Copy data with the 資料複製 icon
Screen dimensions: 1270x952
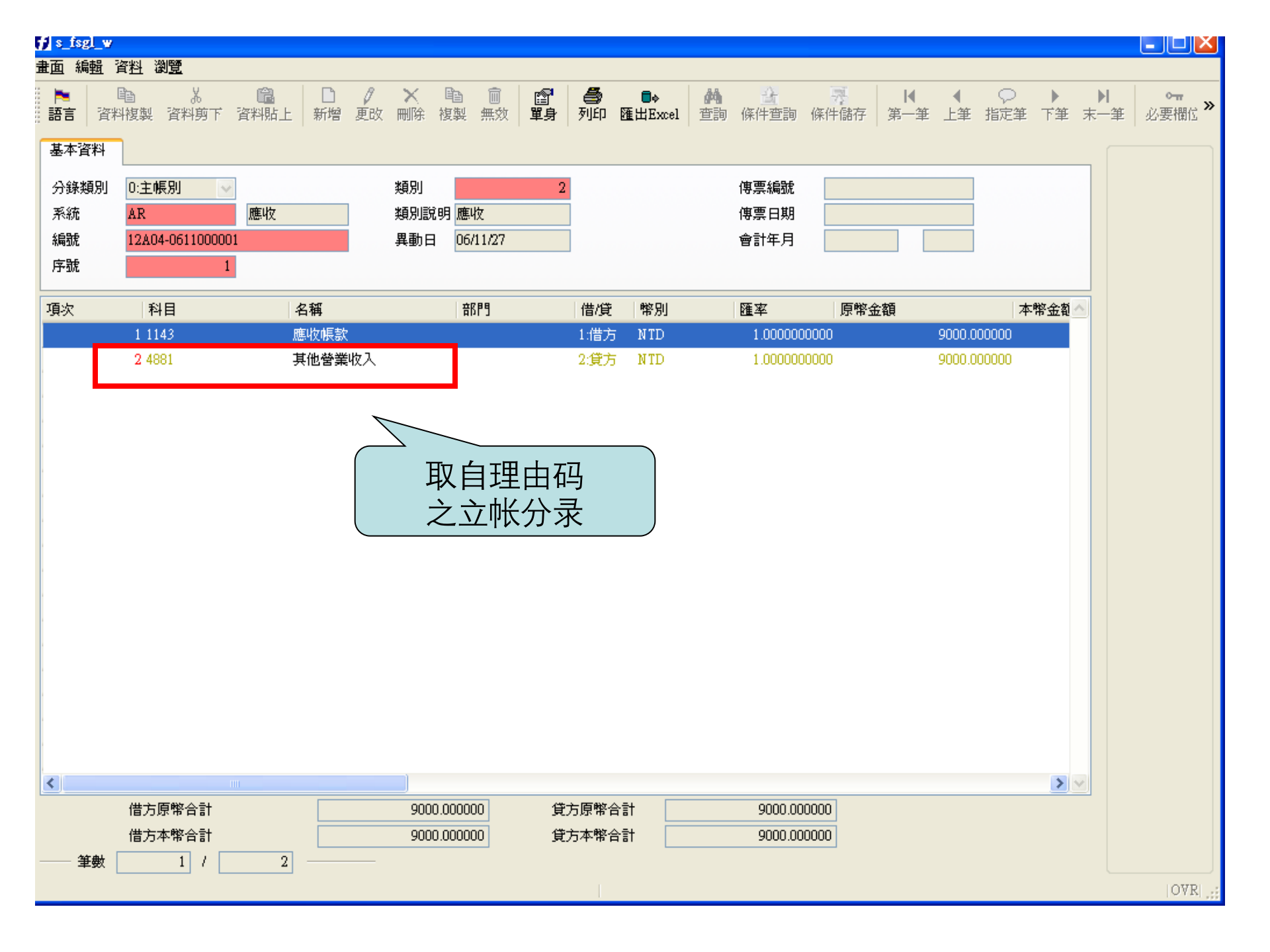coord(125,104)
